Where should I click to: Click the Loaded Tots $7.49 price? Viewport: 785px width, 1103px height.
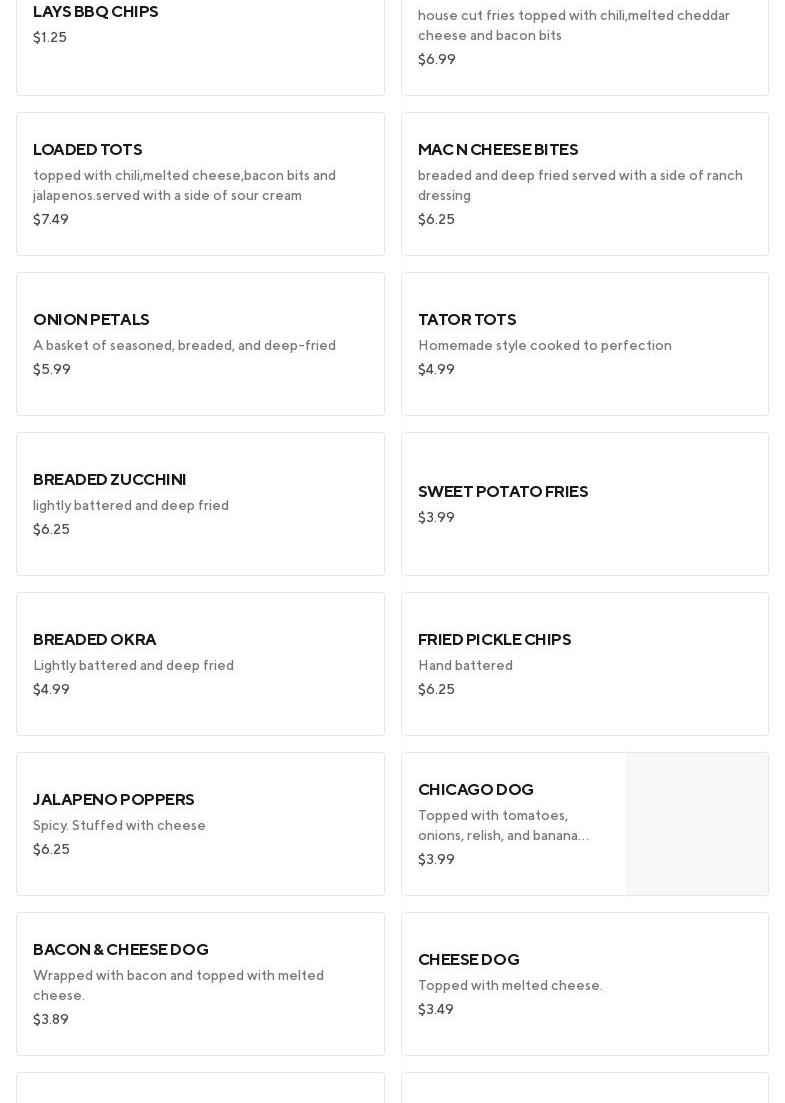(51, 220)
